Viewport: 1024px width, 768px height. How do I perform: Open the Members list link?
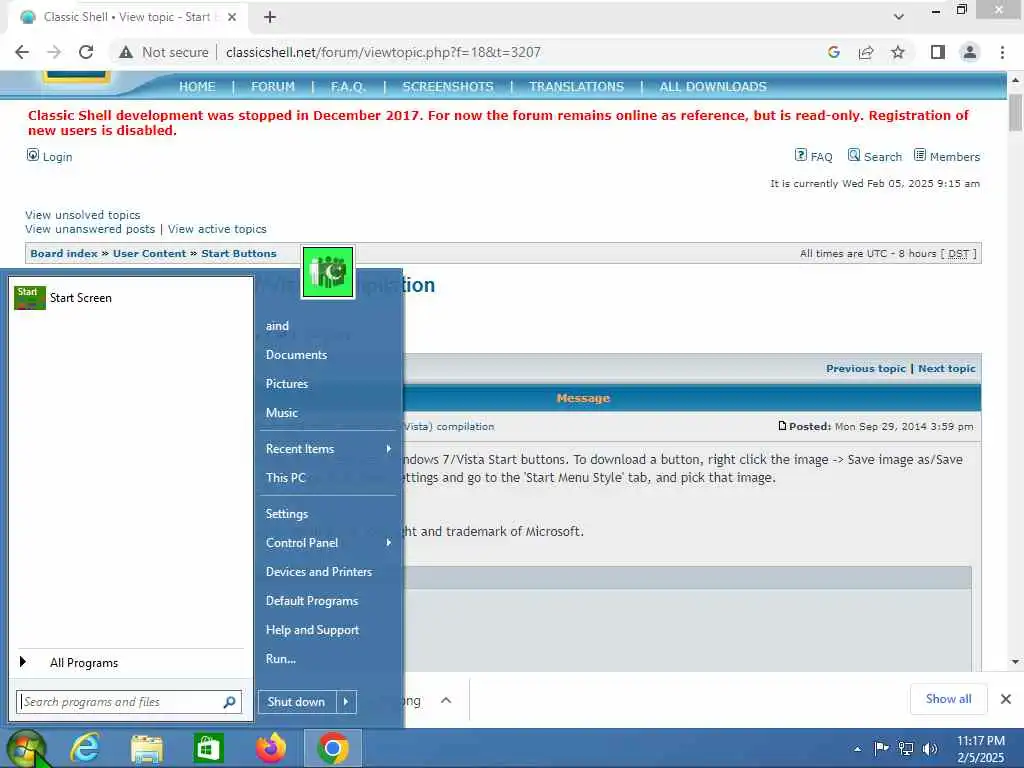coord(947,156)
